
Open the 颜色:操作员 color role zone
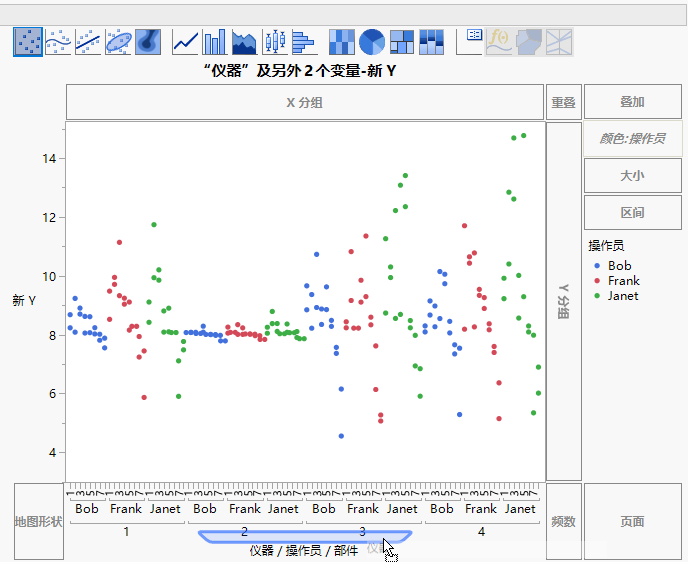tap(632, 139)
